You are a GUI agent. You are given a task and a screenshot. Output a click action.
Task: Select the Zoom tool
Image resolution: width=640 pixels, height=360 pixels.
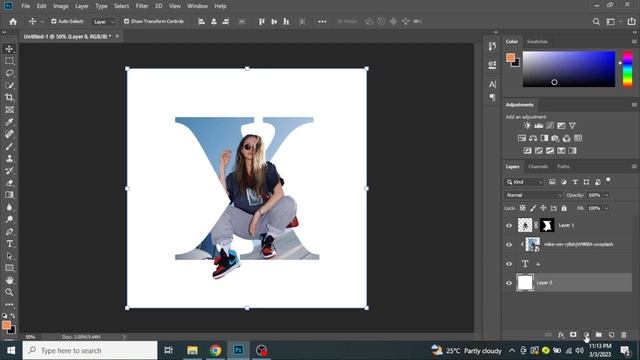tap(9, 292)
